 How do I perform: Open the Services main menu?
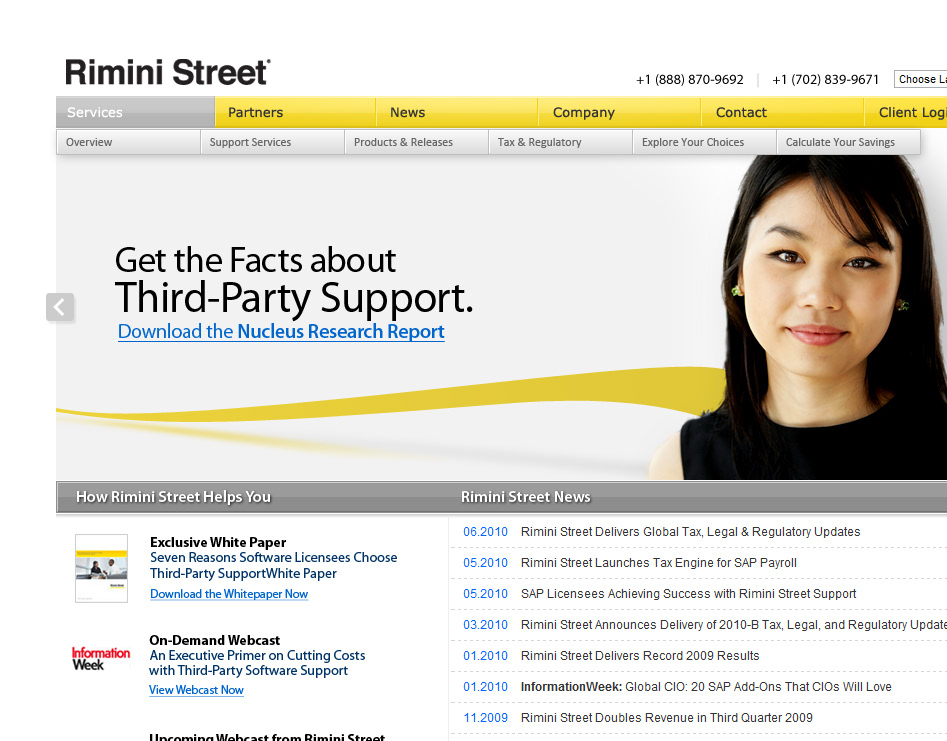click(135, 112)
